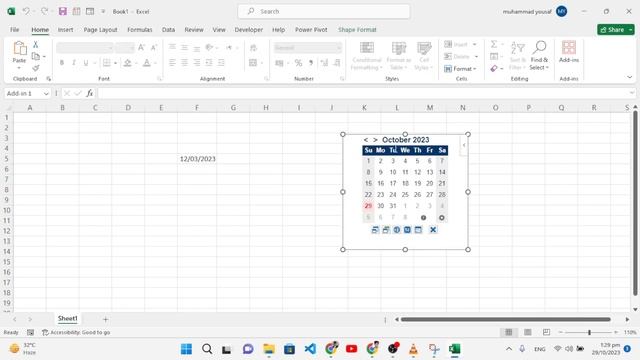Open Format as Table menu
Image resolution: width=640 pixels, height=360 pixels.
(x=399, y=56)
